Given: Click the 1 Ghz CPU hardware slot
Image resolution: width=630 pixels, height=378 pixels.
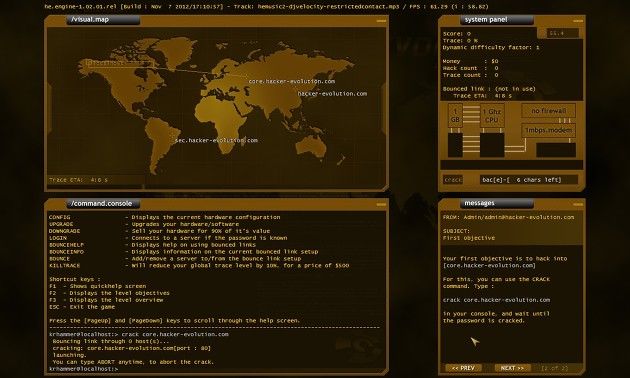Looking at the screenshot, I should pos(492,116).
